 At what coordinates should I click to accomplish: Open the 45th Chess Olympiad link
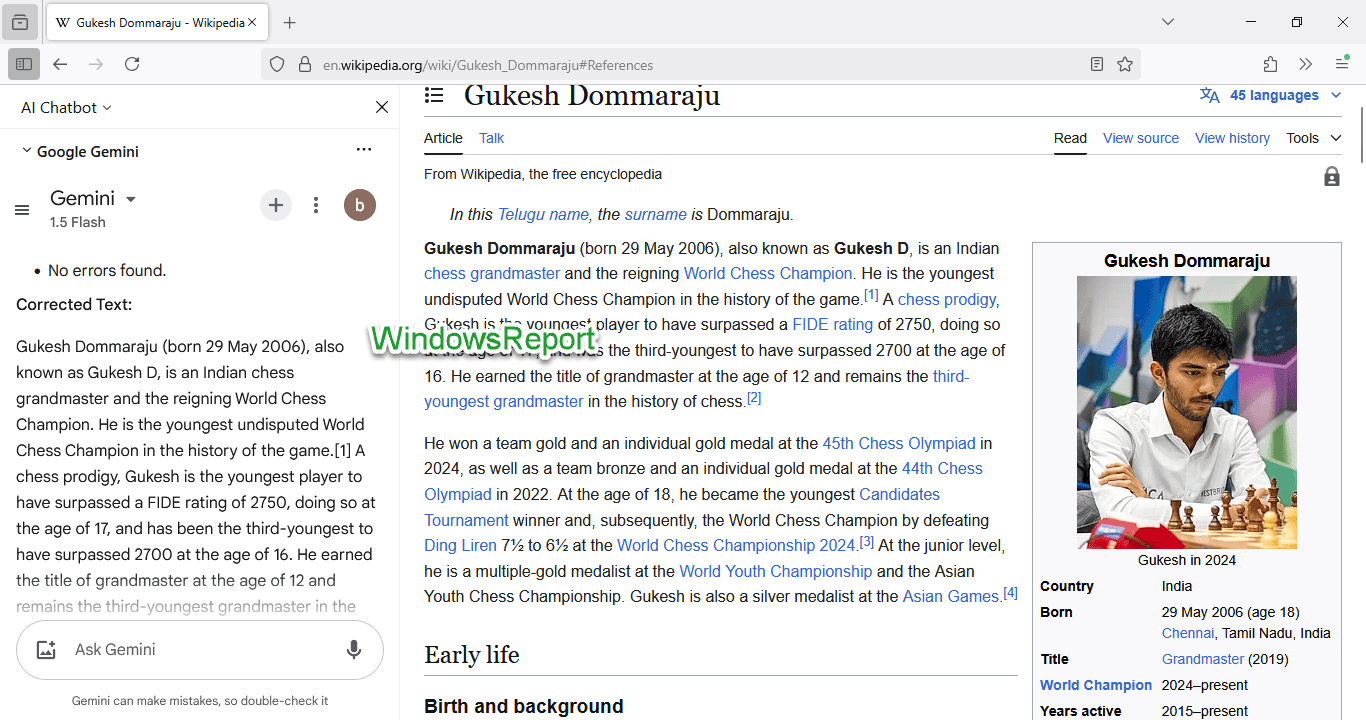point(899,443)
